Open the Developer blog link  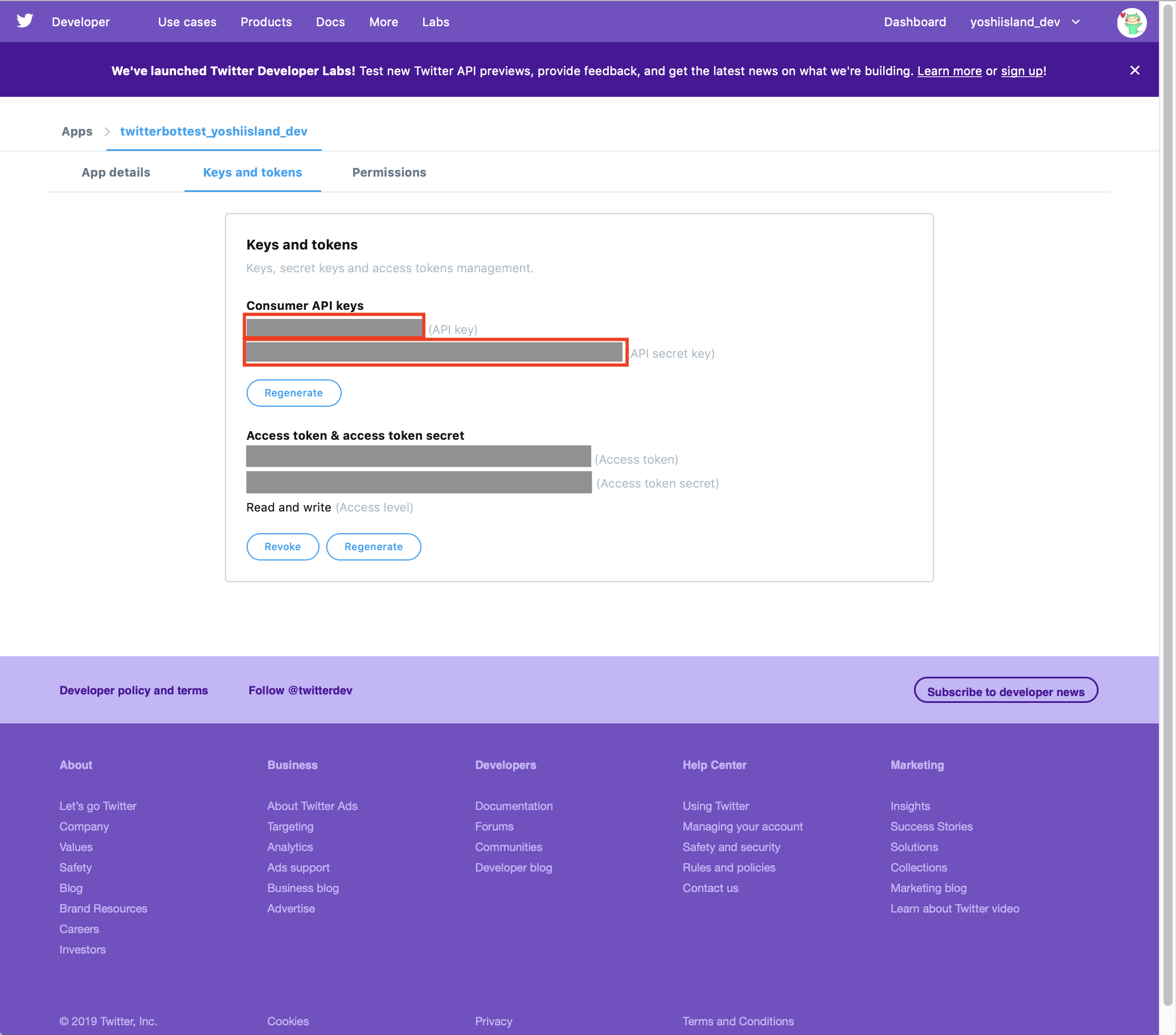(x=513, y=867)
